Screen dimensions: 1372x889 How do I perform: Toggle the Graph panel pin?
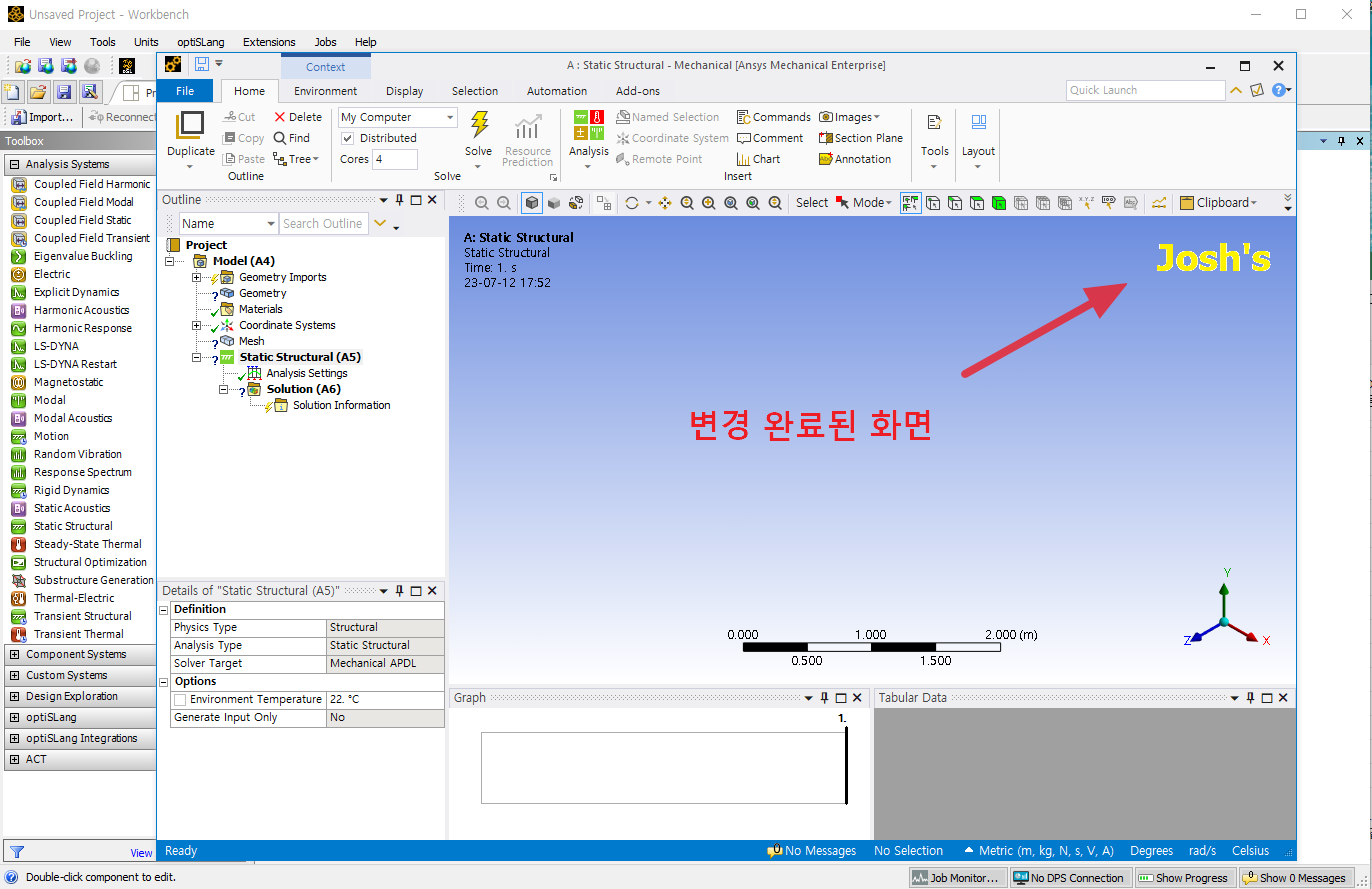(824, 698)
